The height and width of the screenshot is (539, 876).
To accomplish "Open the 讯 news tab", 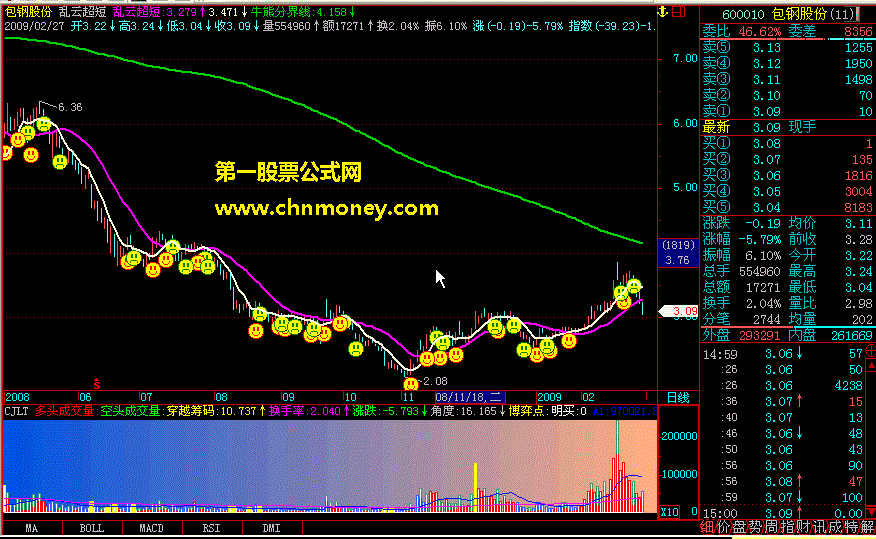I will pos(820,527).
